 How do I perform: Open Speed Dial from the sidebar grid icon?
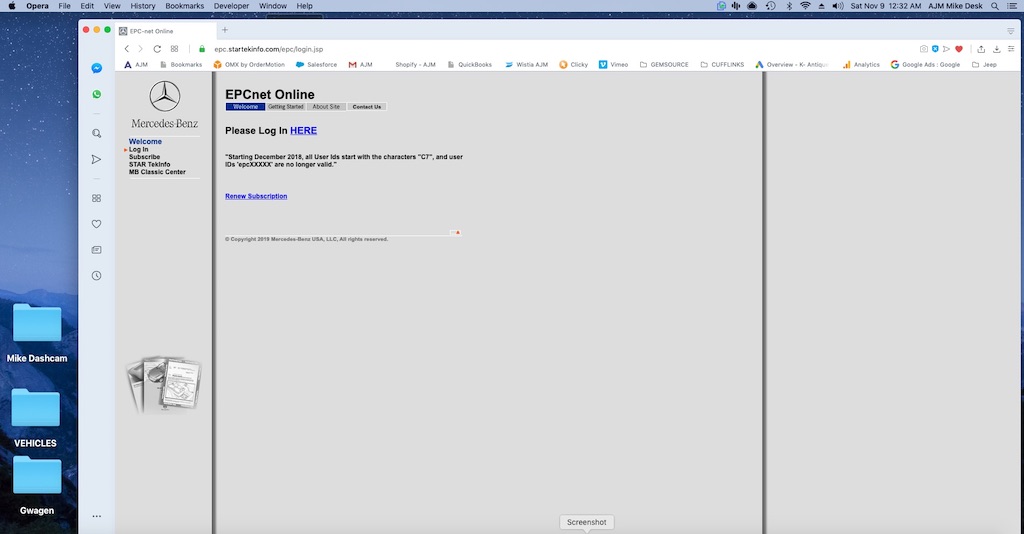click(96, 198)
